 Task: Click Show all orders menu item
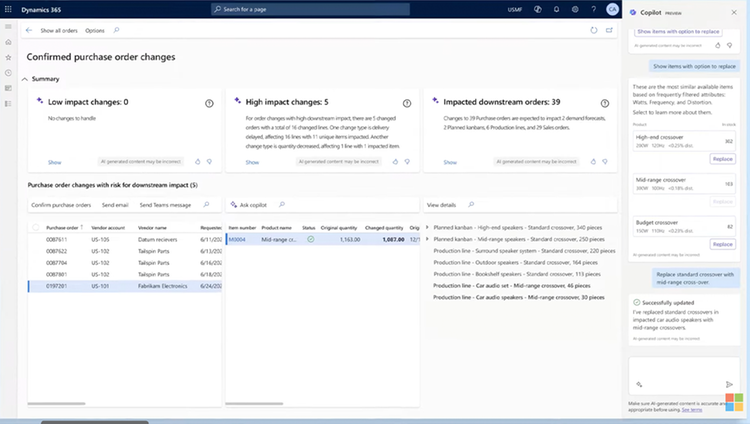coord(59,31)
